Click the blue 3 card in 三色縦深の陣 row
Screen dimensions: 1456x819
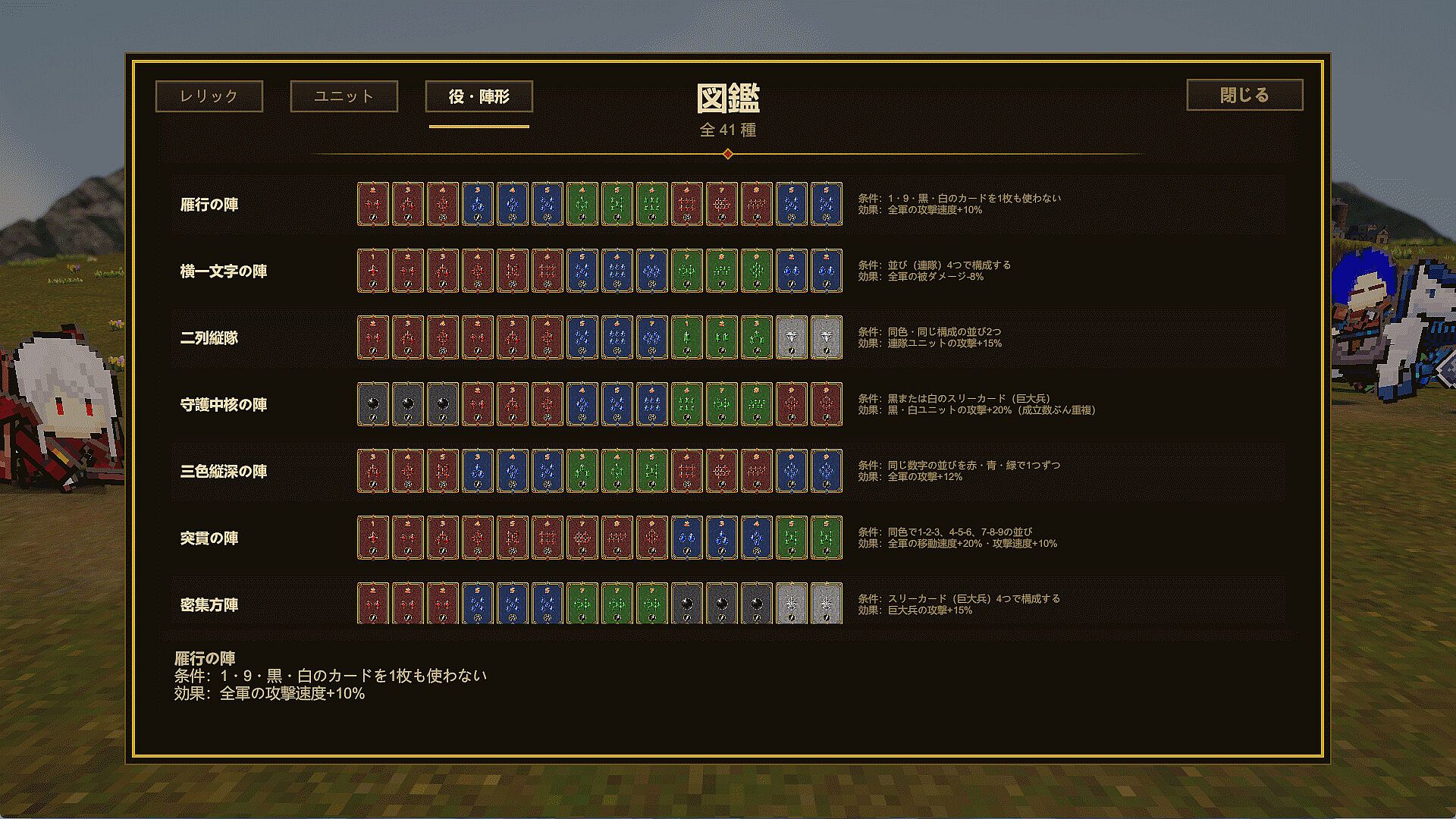[478, 471]
